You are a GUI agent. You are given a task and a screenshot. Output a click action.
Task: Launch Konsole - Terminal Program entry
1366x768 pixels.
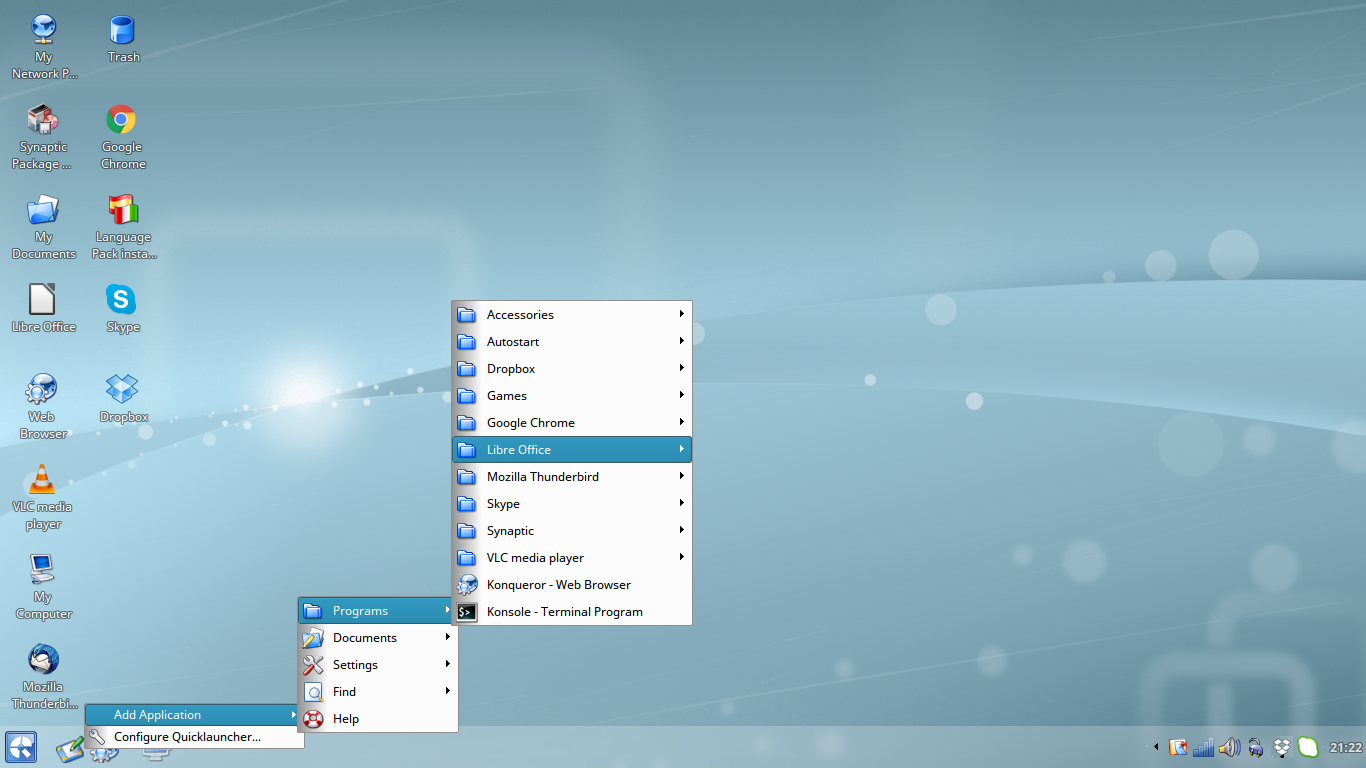coord(572,611)
